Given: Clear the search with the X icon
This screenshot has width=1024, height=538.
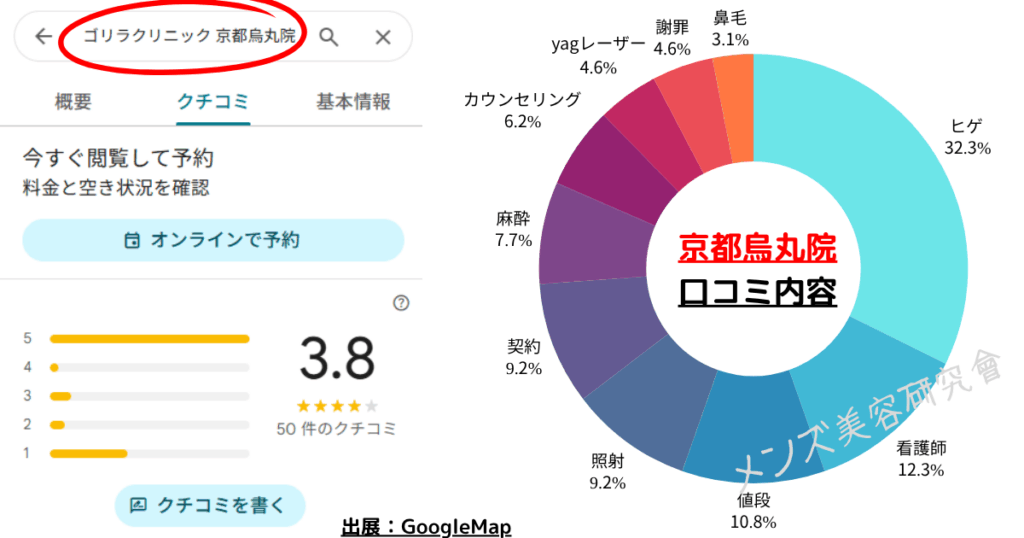Looking at the screenshot, I should coord(383,37).
